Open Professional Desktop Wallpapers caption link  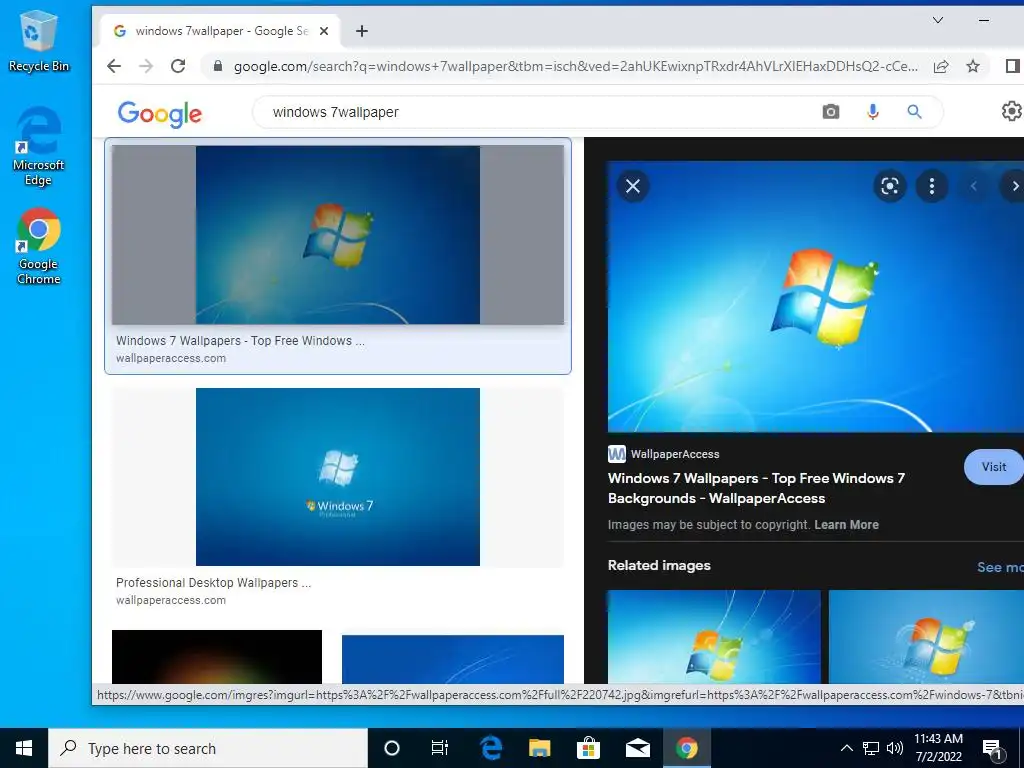click(x=214, y=583)
